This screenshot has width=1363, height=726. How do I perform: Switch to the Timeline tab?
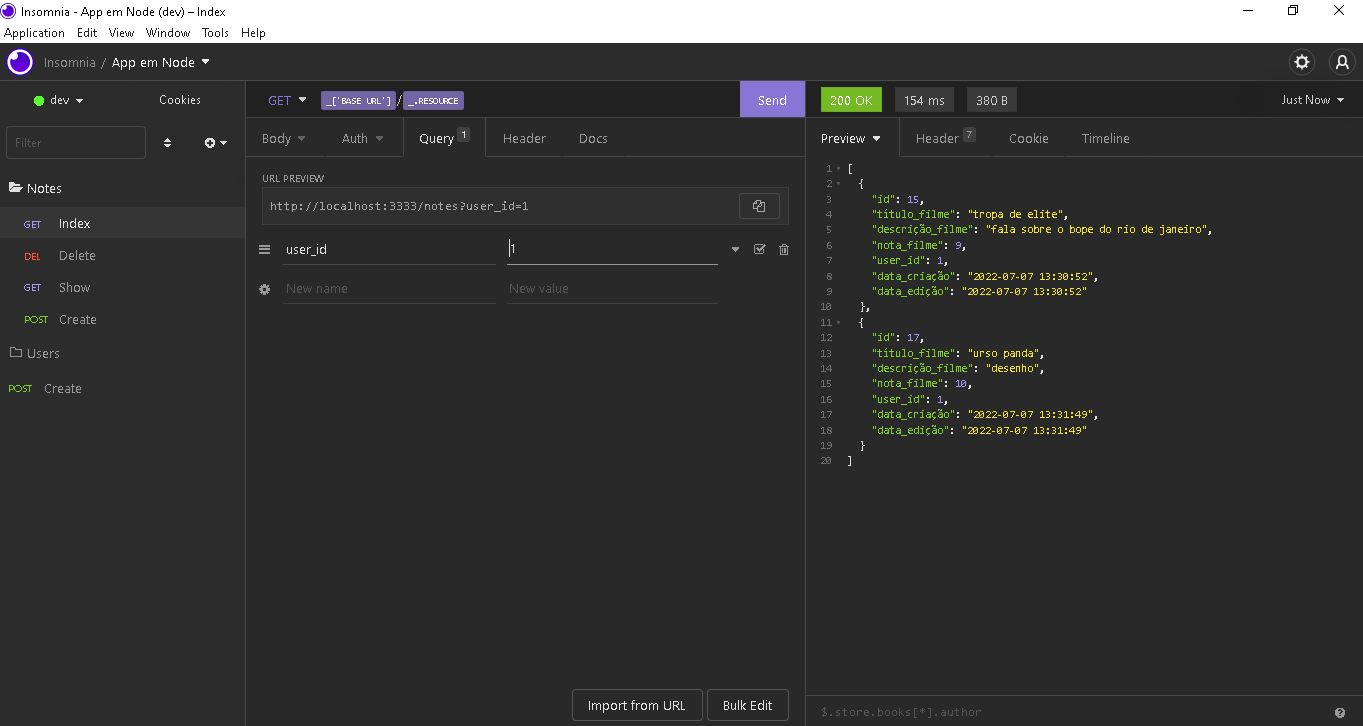(x=1105, y=138)
